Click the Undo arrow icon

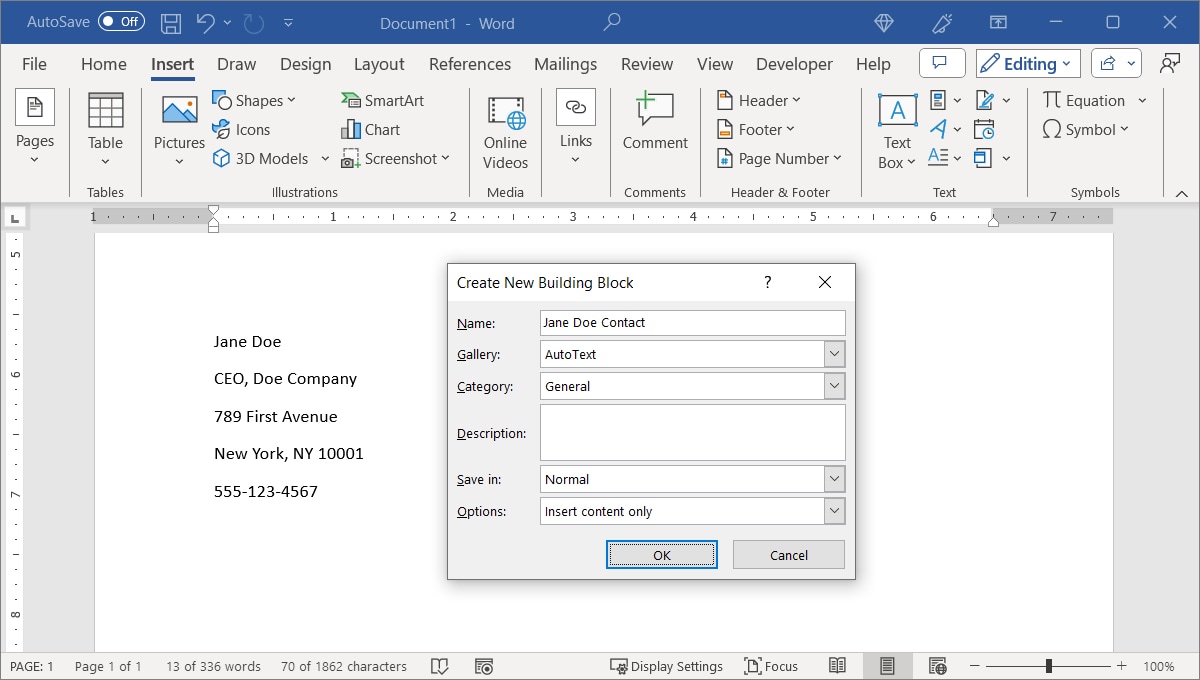tap(205, 22)
